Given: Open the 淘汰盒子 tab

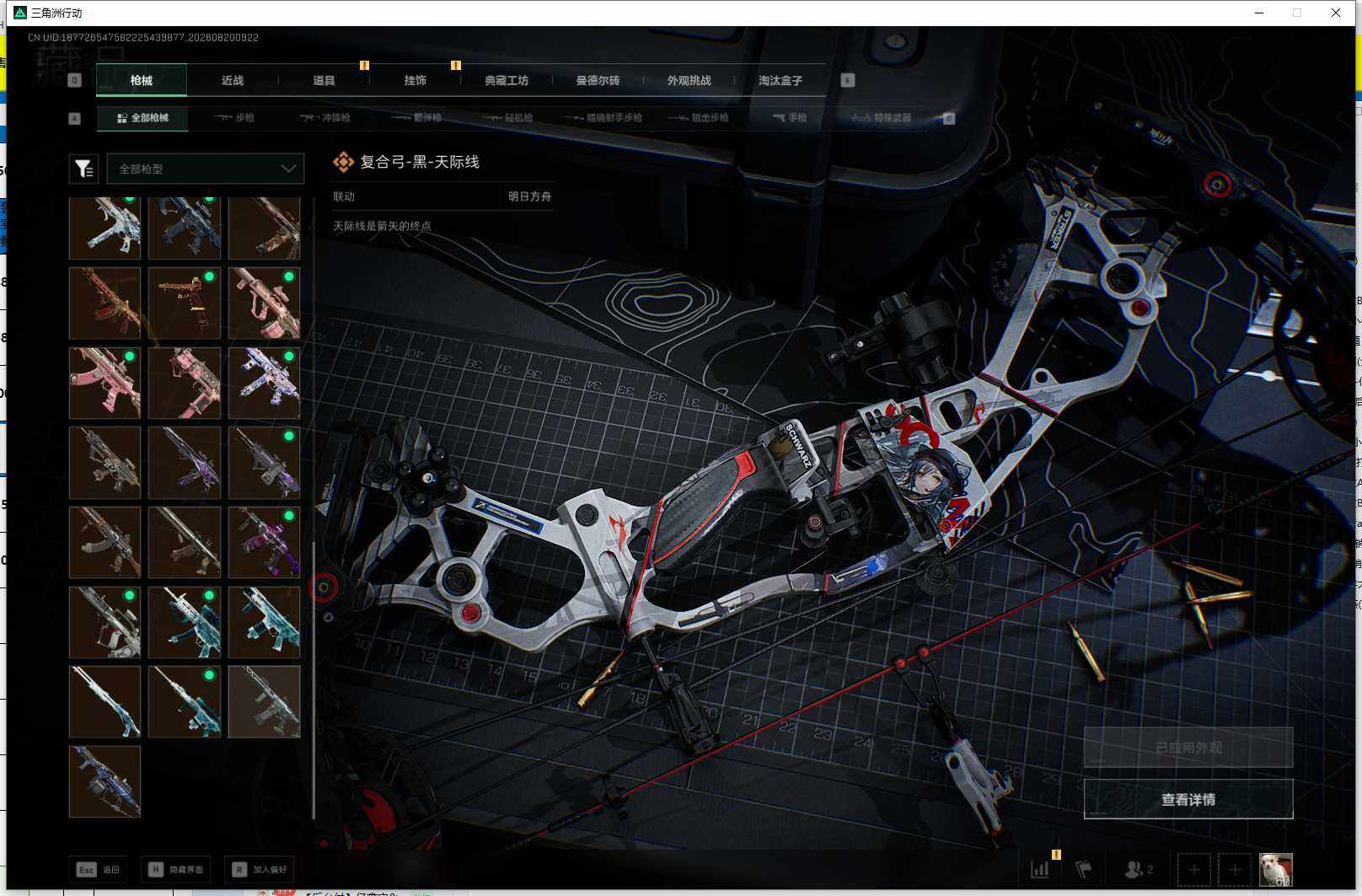Looking at the screenshot, I should 780,80.
